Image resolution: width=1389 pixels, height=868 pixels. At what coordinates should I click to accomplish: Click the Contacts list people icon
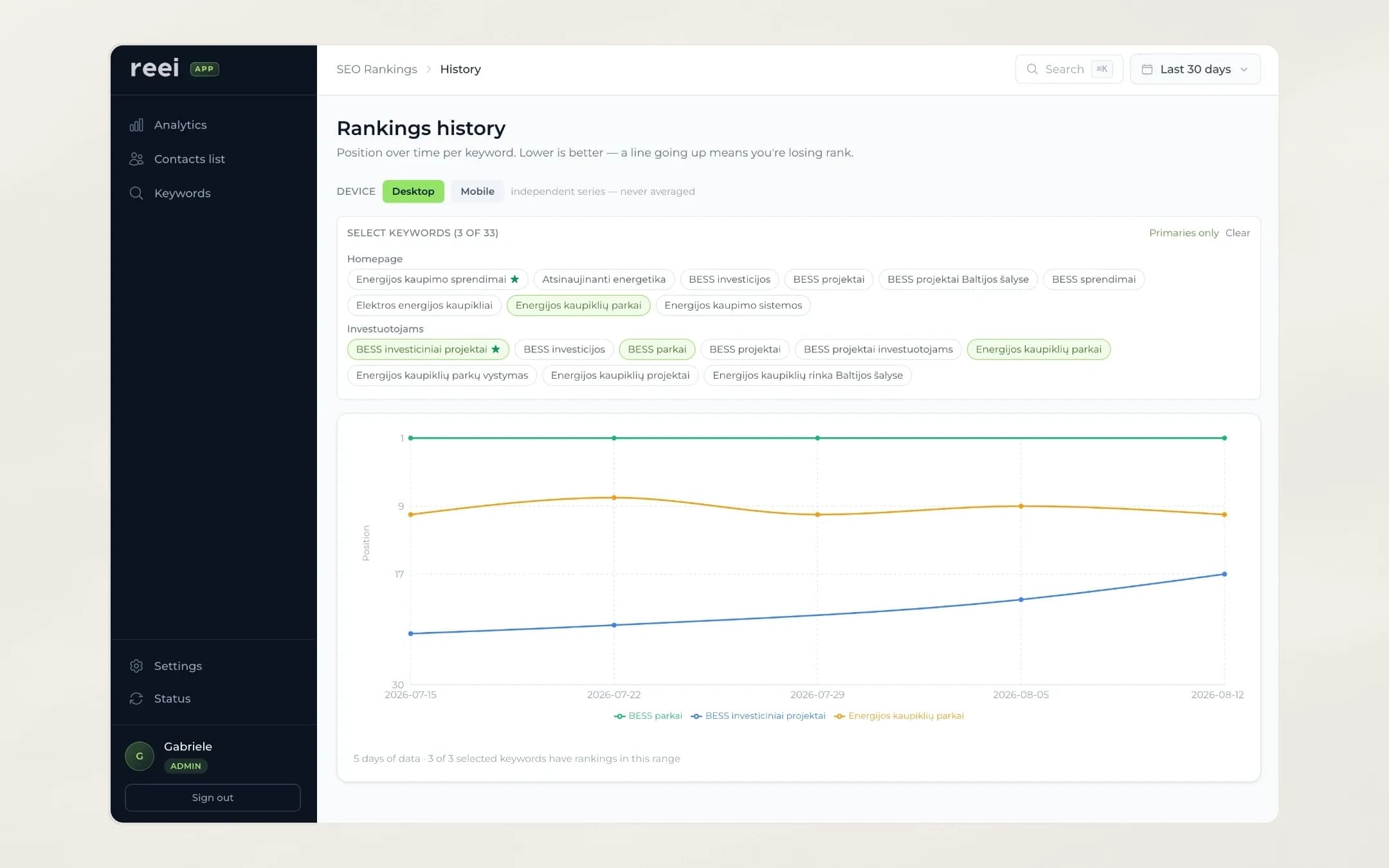pyautogui.click(x=136, y=159)
